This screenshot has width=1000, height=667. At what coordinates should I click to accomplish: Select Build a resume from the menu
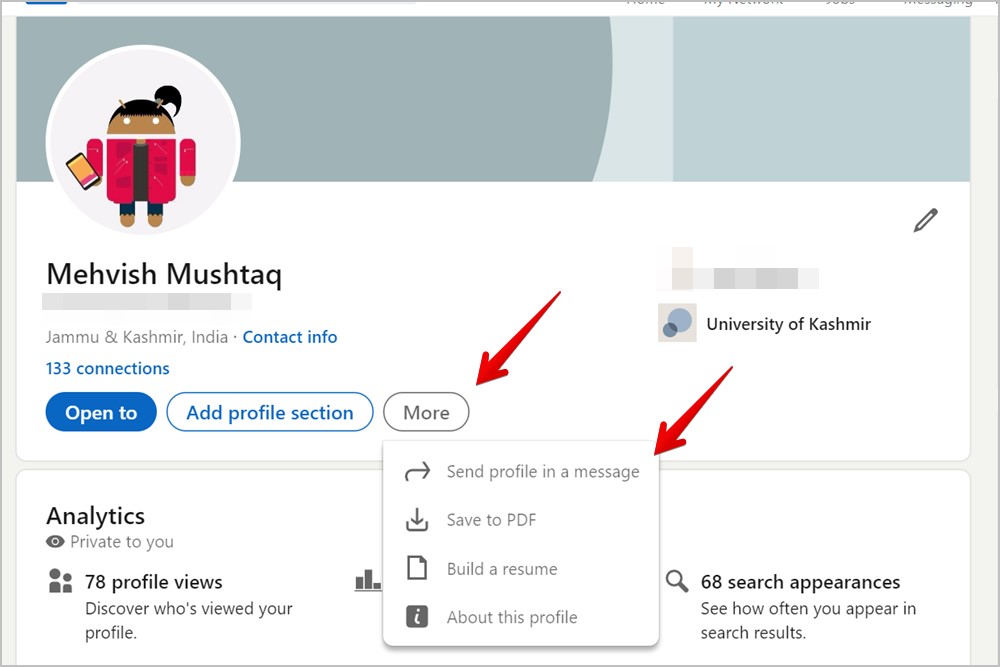coord(501,568)
